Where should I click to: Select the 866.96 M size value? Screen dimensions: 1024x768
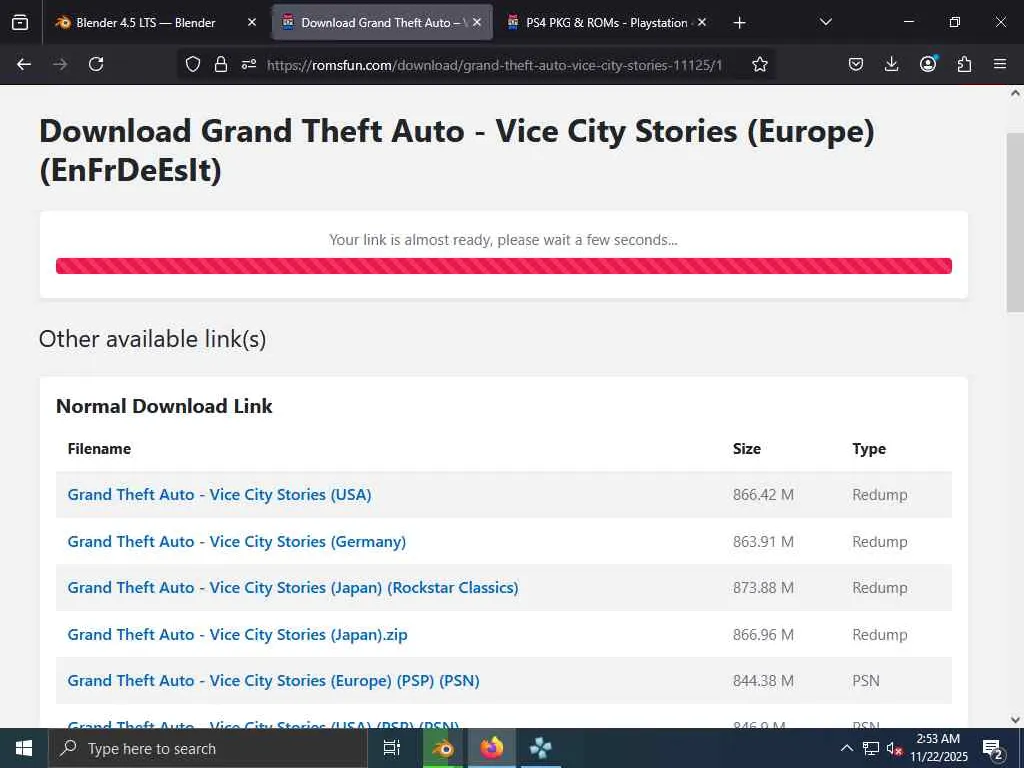click(763, 635)
